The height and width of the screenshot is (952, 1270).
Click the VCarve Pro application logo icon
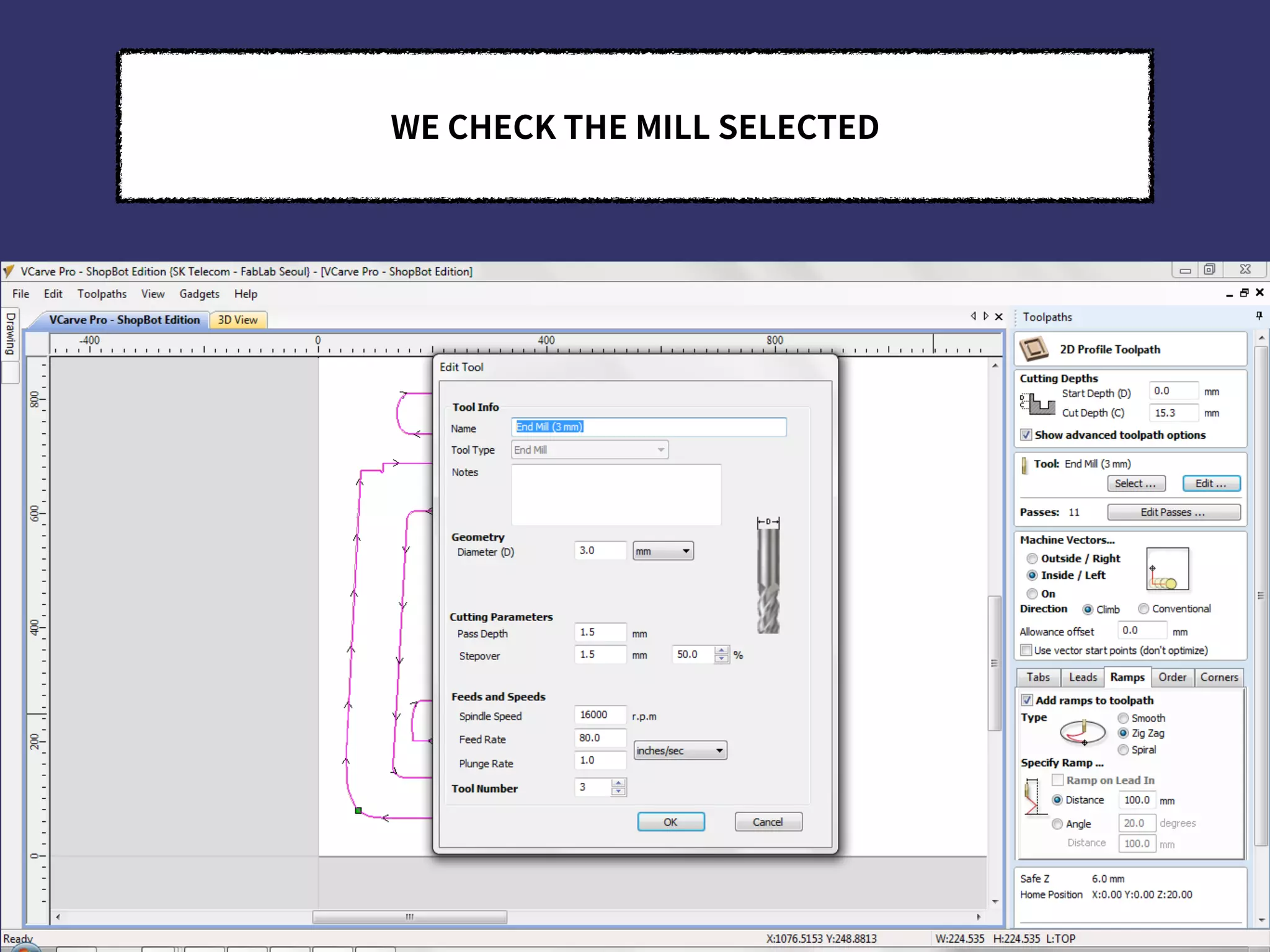coord(9,271)
